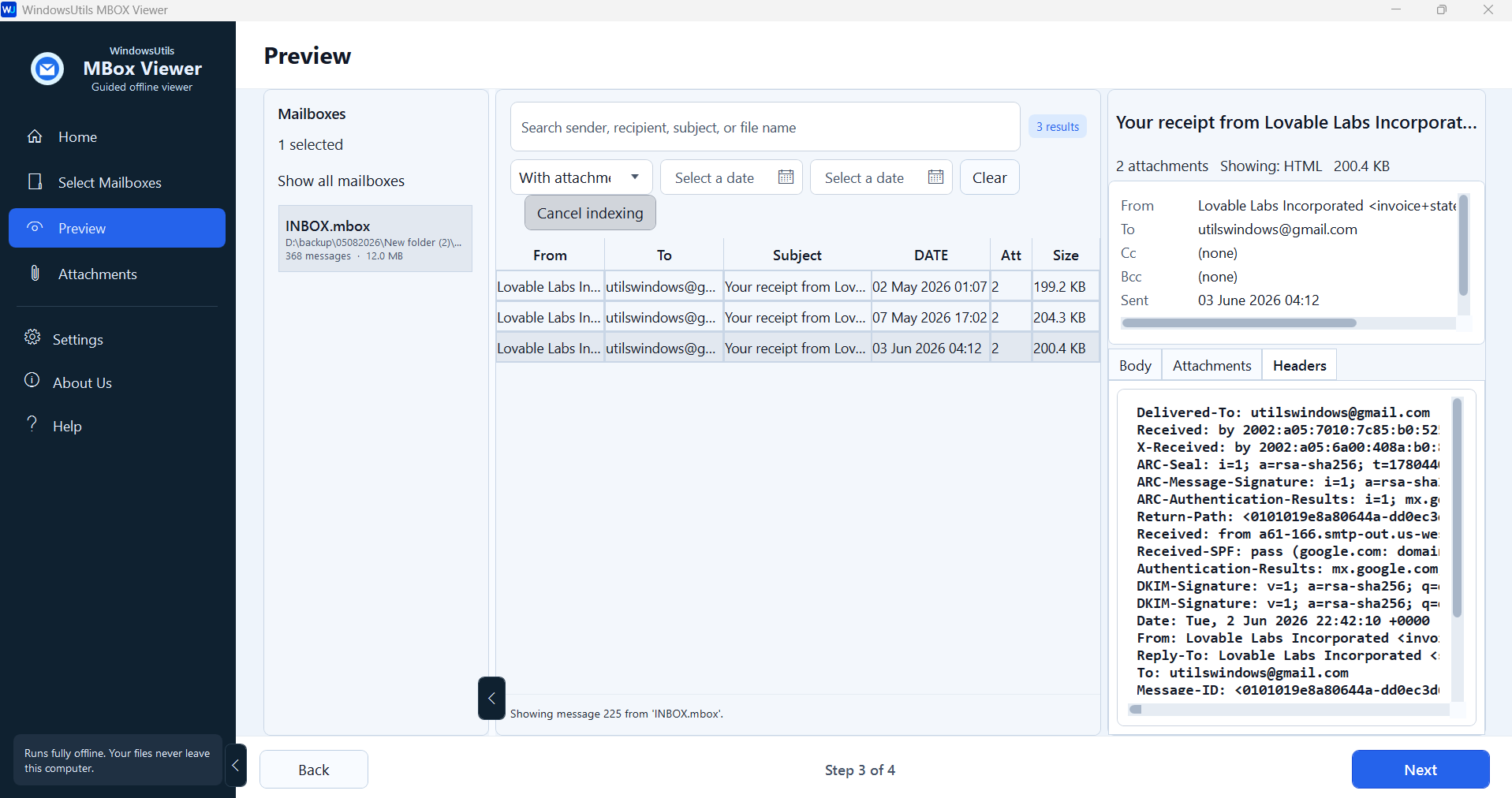
Task: Open the Attachments sidebar item
Action: tap(117, 274)
